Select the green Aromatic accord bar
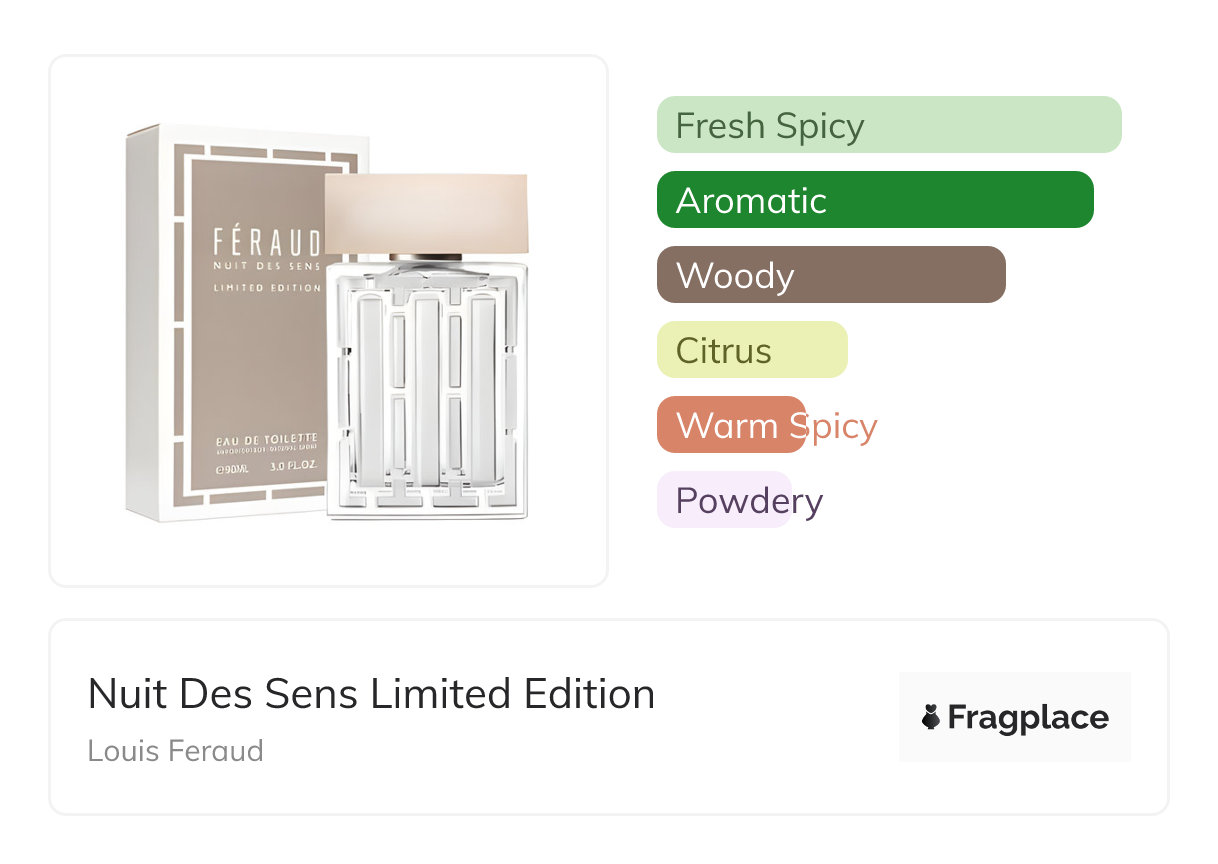 click(x=874, y=200)
